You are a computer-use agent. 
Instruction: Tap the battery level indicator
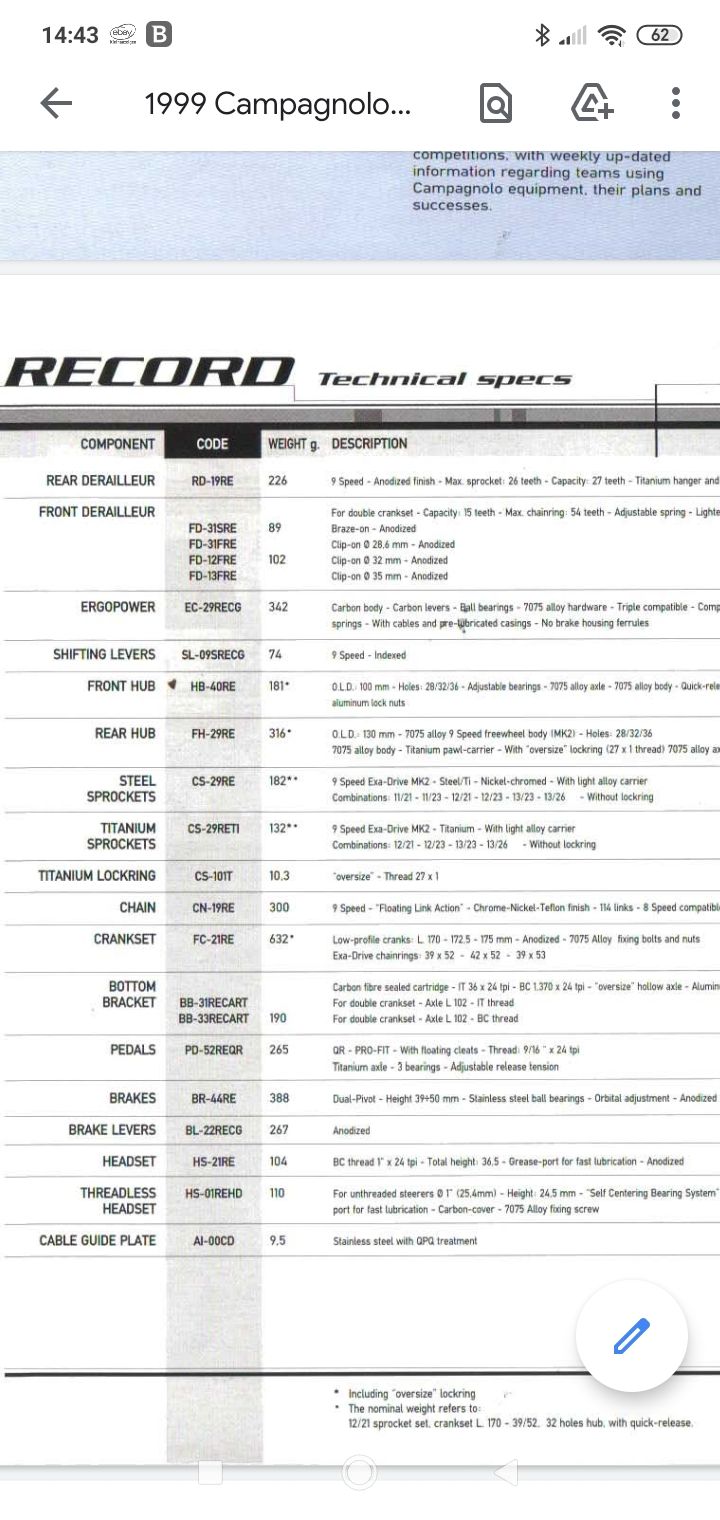659,35
